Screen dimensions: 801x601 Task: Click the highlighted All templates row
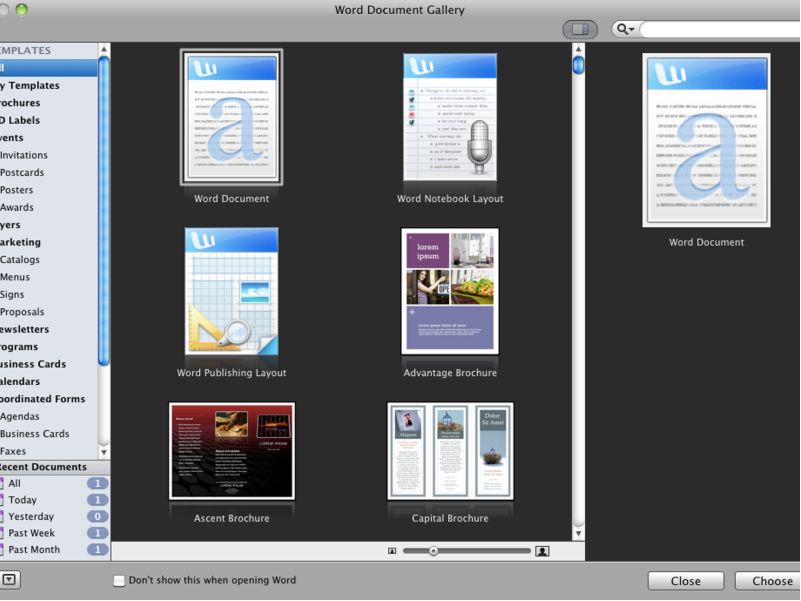(49, 67)
